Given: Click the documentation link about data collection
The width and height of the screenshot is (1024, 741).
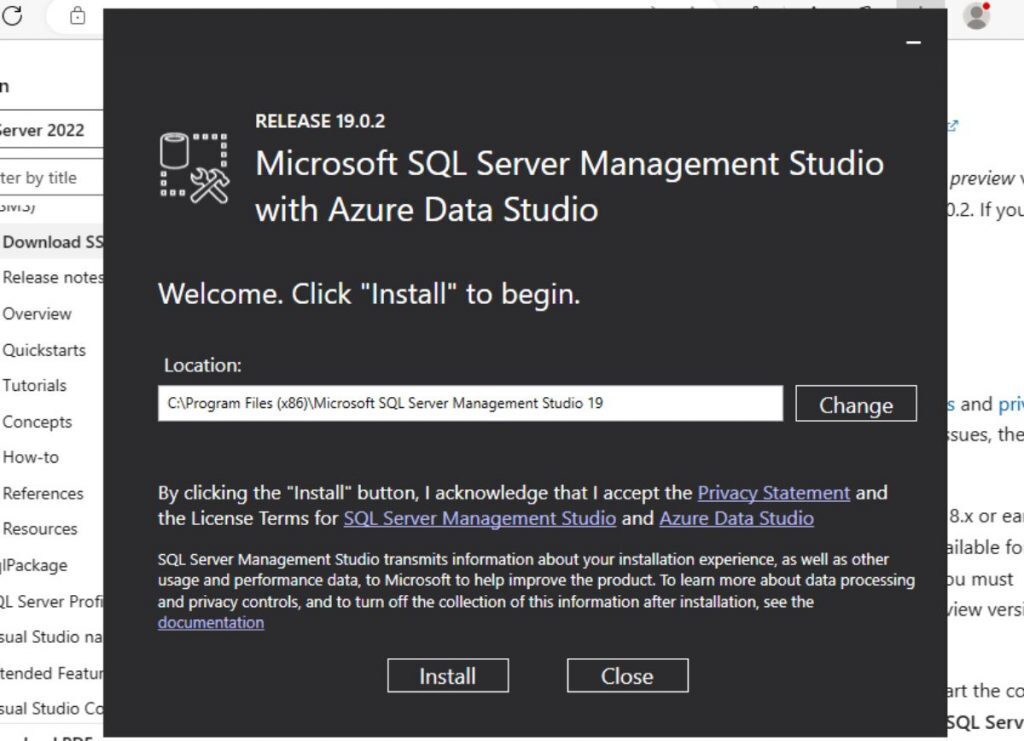Looking at the screenshot, I should [x=211, y=622].
